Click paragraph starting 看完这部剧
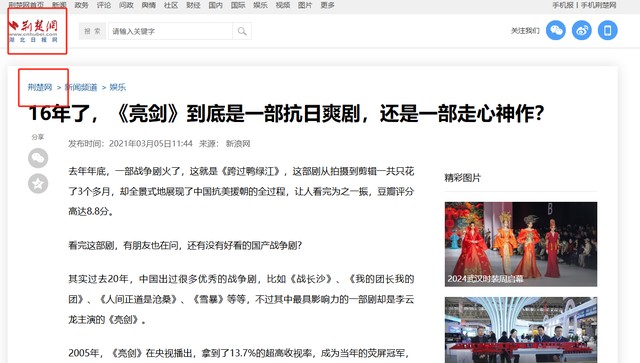 (185, 245)
